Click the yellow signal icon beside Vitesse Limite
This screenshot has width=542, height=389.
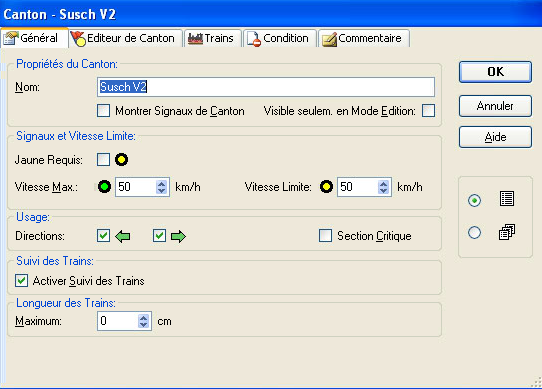tap(326, 187)
